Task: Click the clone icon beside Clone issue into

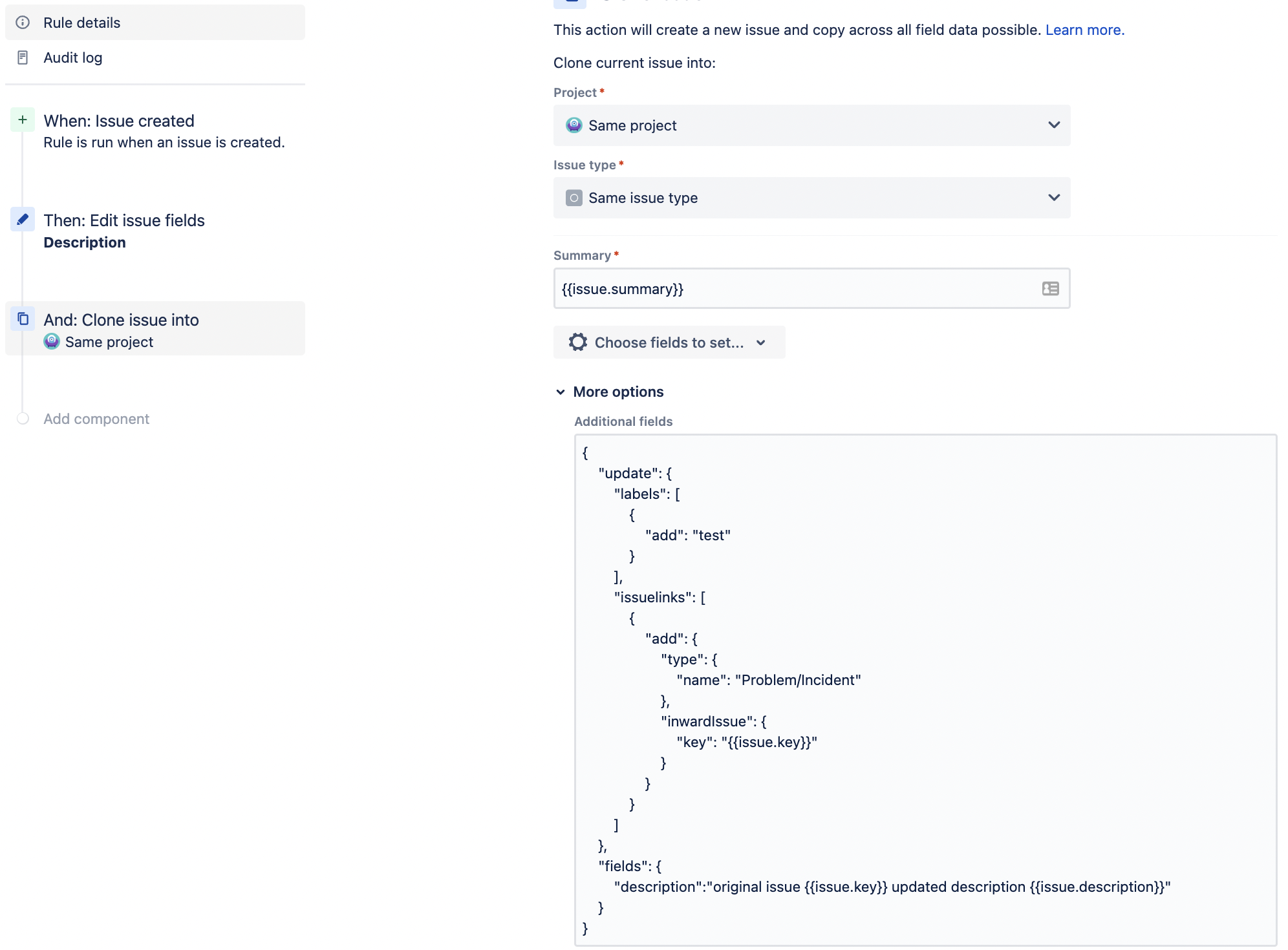Action: pyautogui.click(x=23, y=319)
